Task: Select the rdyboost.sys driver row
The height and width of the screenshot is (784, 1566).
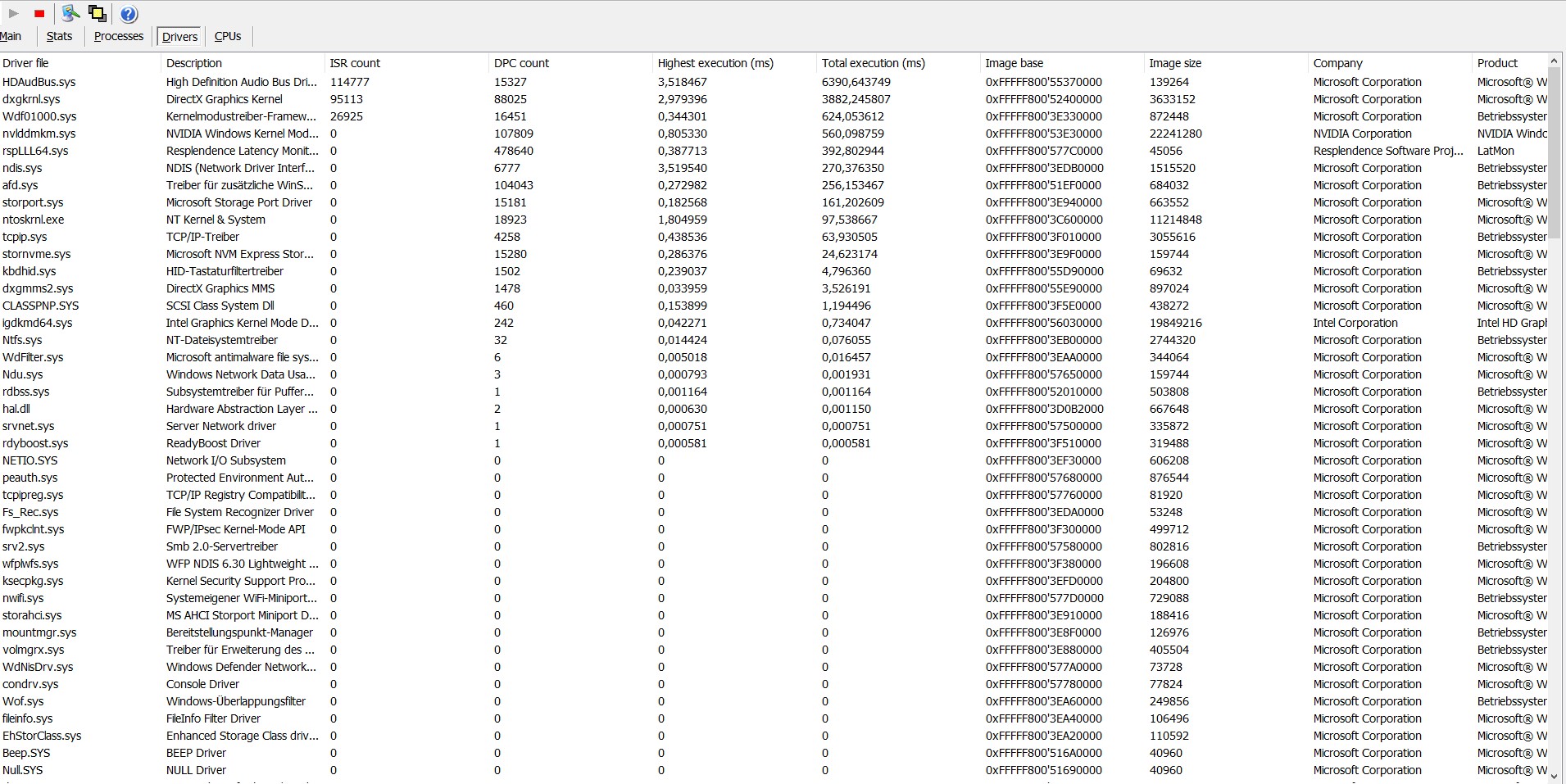Action: tap(774, 443)
